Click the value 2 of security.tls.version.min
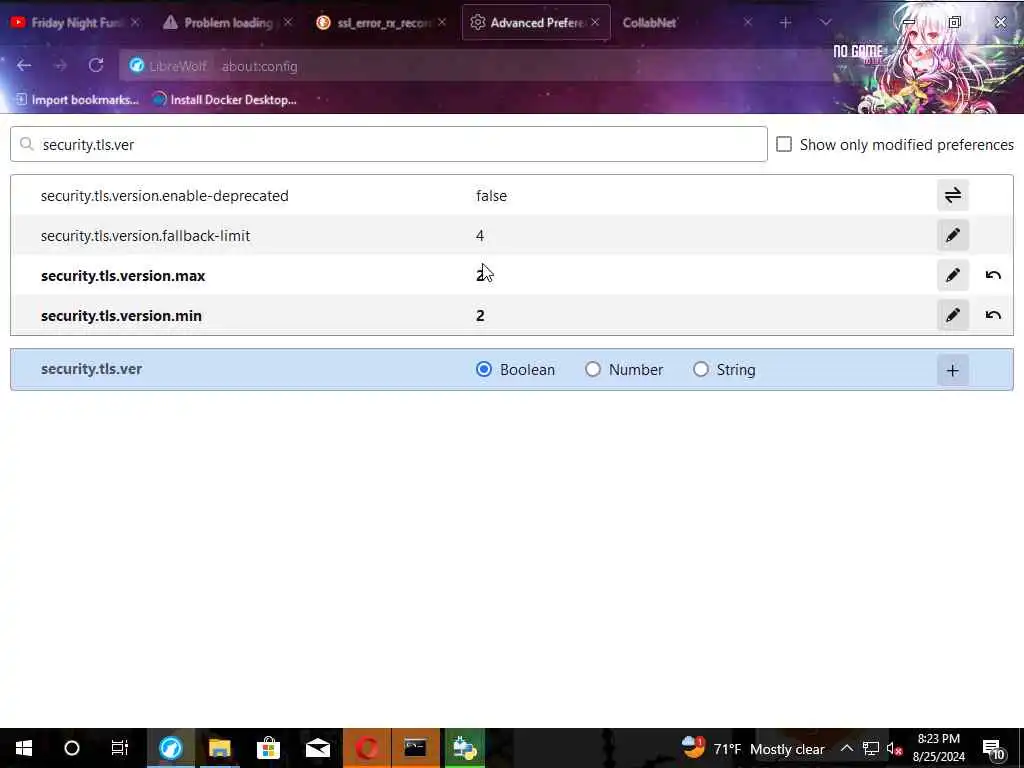The width and height of the screenshot is (1024, 768). point(480,316)
